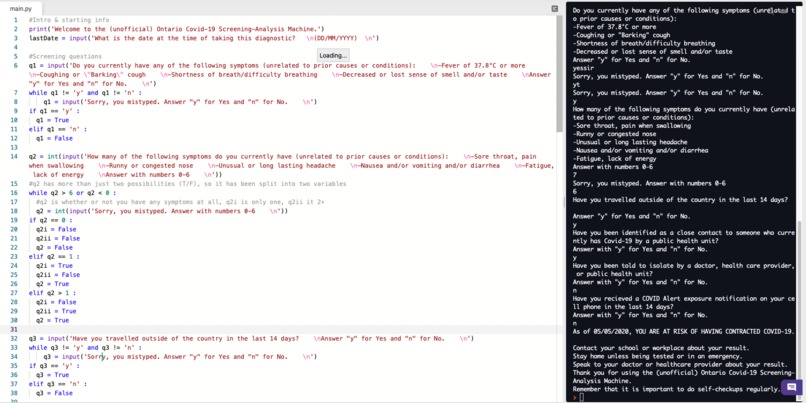
Task: Click 'while q3 != 'y'' line 33
Action: click(x=85, y=348)
